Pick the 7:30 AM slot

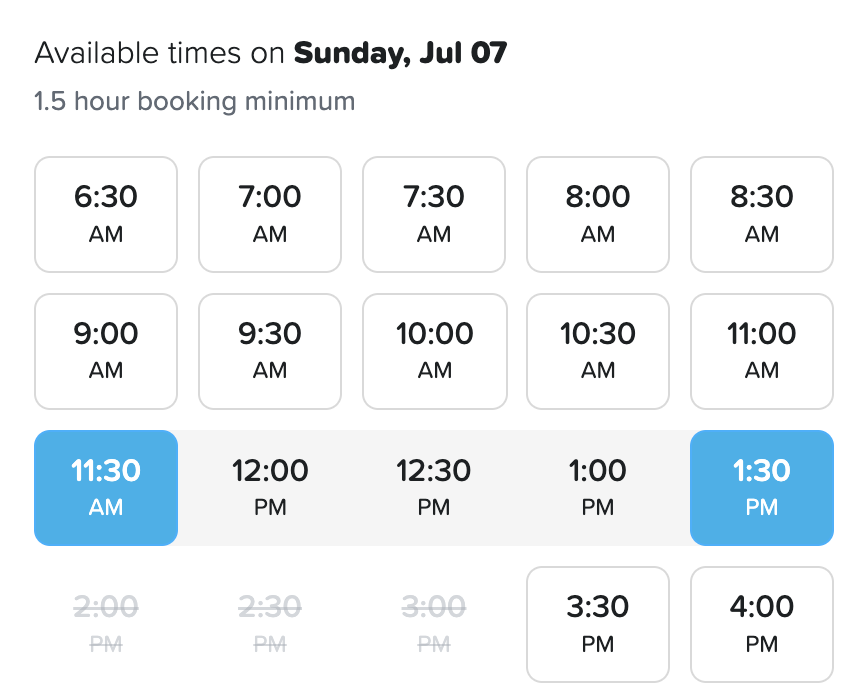pyautogui.click(x=434, y=214)
